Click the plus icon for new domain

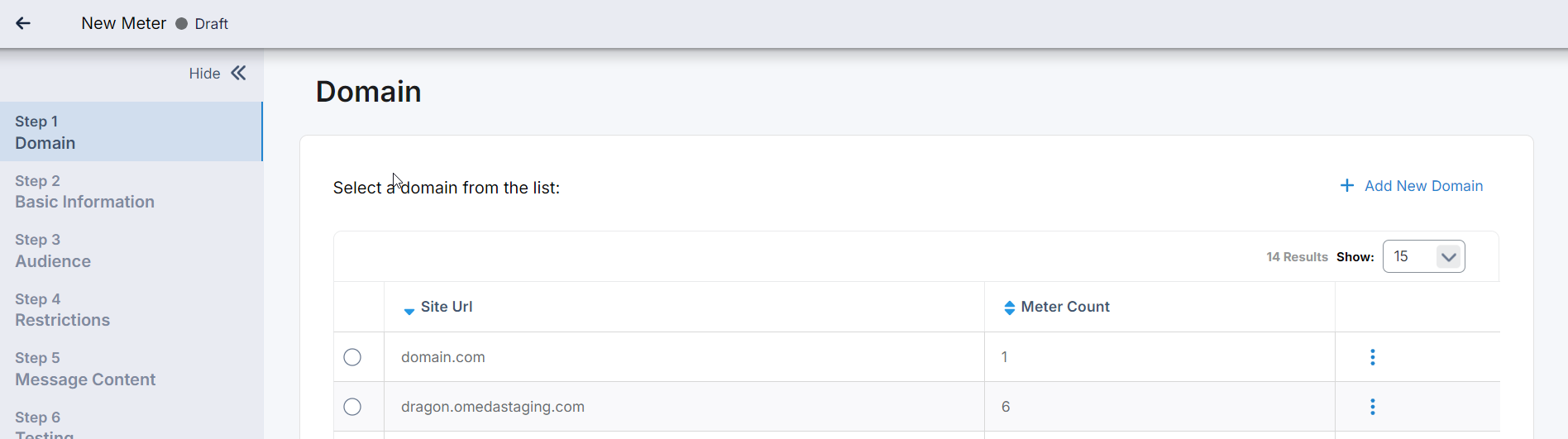tap(1347, 186)
